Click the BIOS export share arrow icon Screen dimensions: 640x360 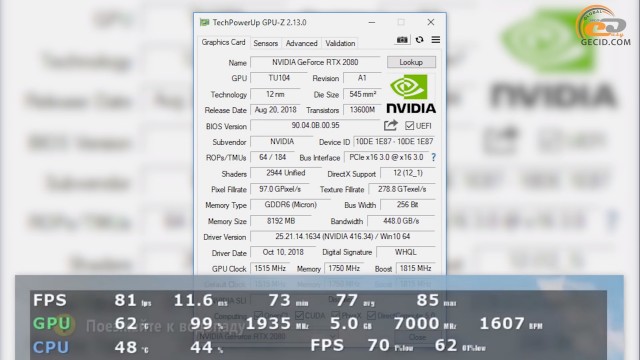[x=391, y=125]
